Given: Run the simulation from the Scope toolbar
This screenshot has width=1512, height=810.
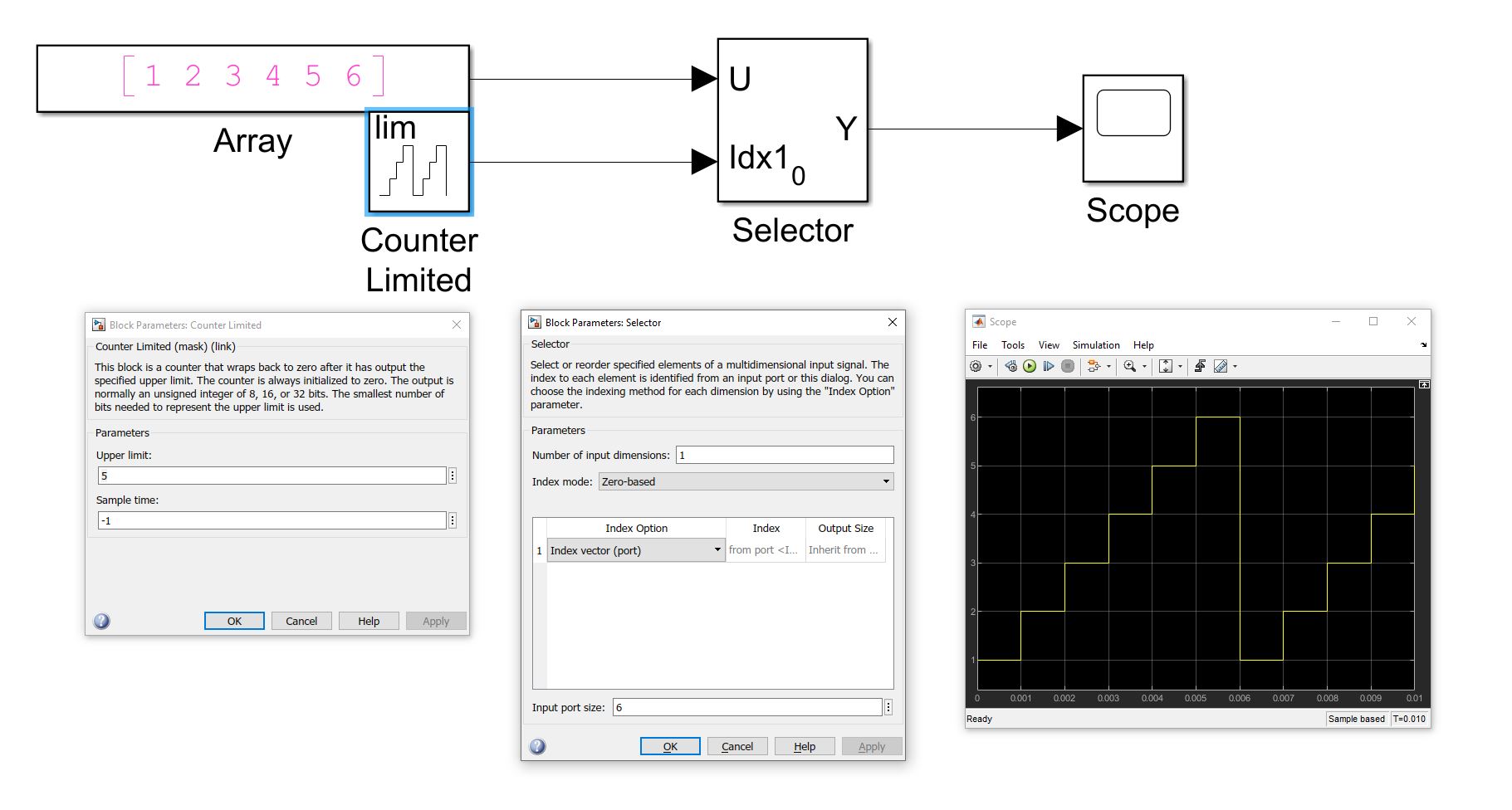Looking at the screenshot, I should pos(1029,366).
